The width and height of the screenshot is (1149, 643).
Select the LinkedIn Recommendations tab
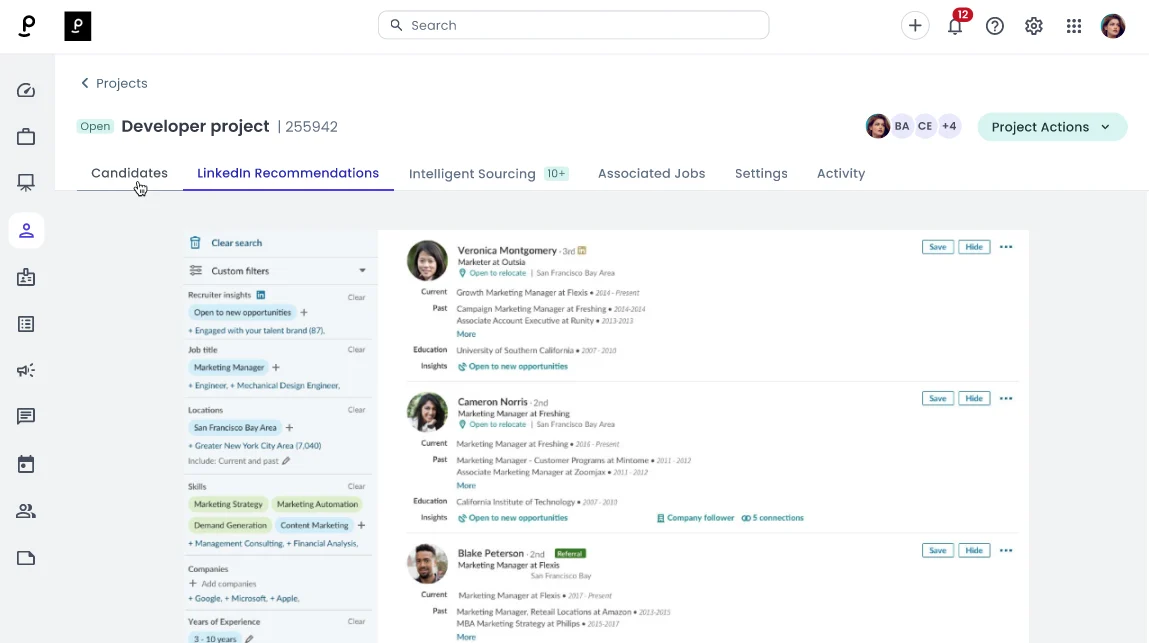pyautogui.click(x=288, y=173)
